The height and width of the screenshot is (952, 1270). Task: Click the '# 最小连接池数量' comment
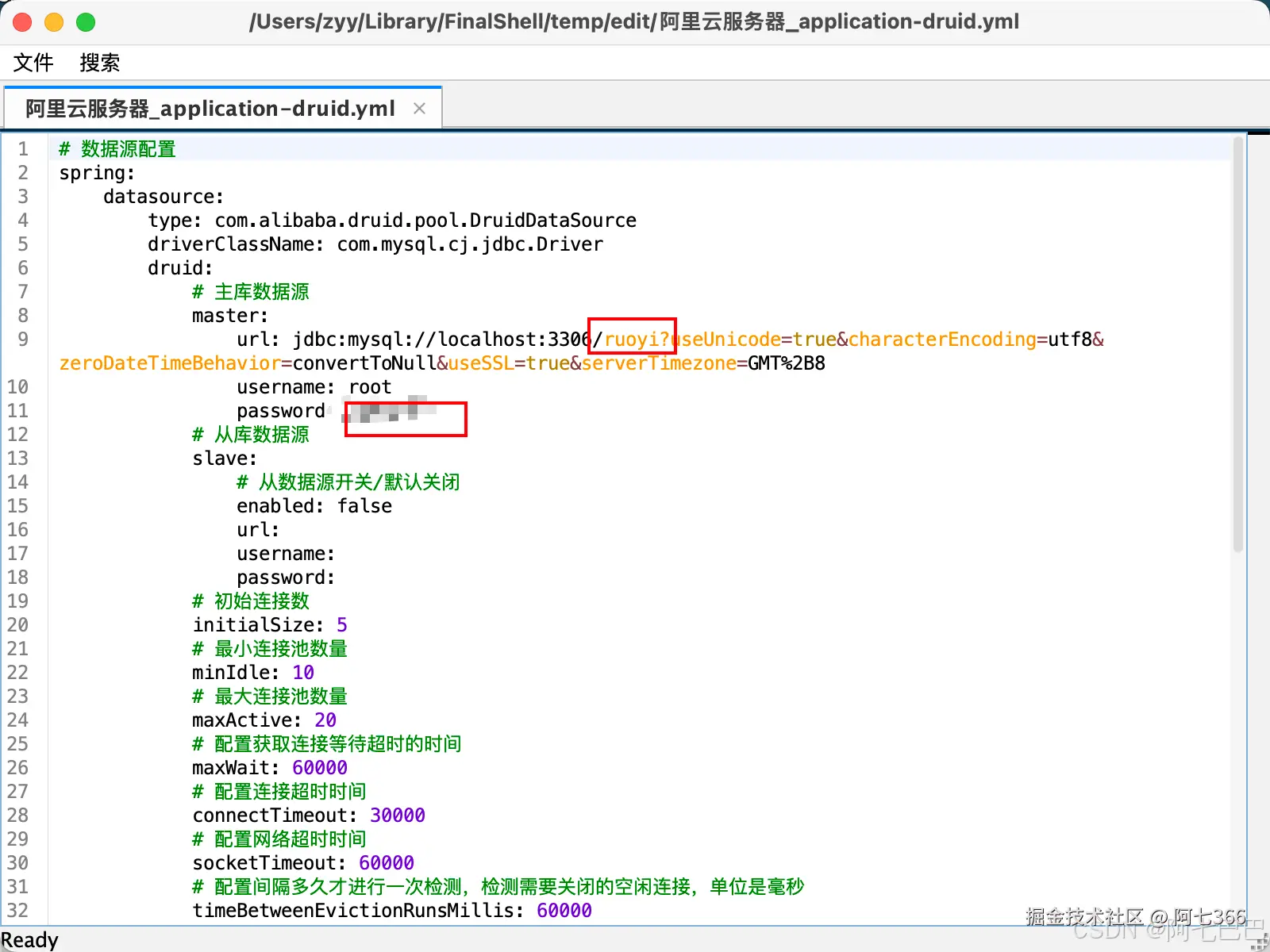point(270,649)
